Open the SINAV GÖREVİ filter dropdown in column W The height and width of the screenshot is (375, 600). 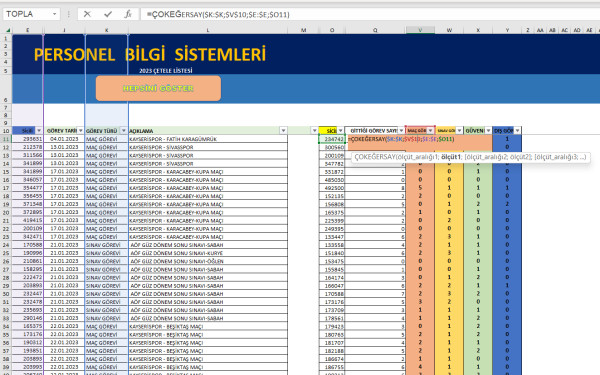coord(459,130)
